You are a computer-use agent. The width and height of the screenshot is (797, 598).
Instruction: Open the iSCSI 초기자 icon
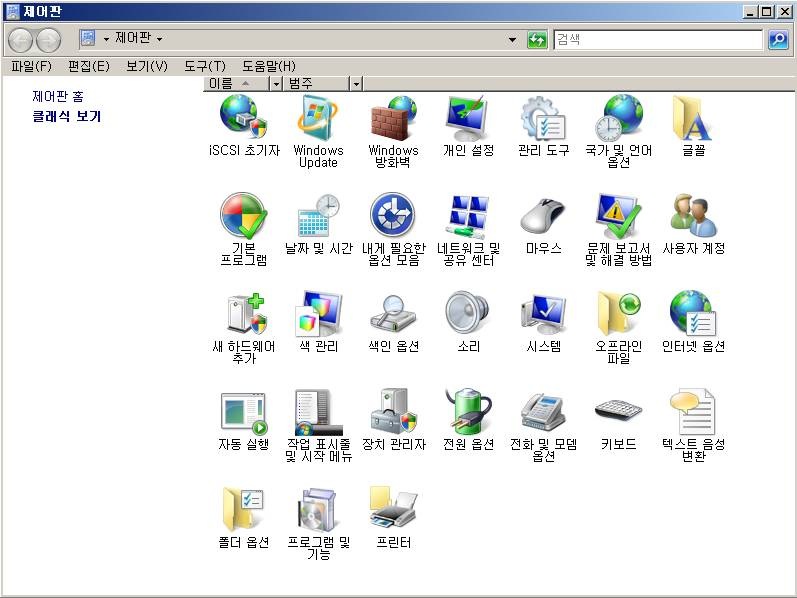(x=244, y=118)
